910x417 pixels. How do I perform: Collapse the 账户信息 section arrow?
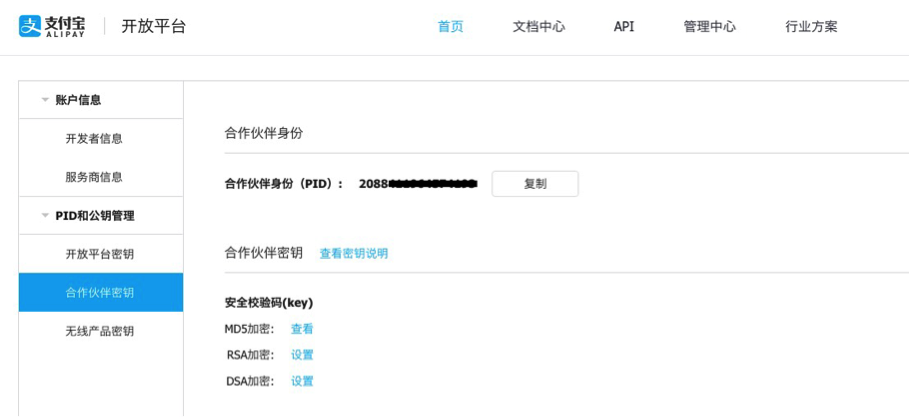(x=45, y=100)
